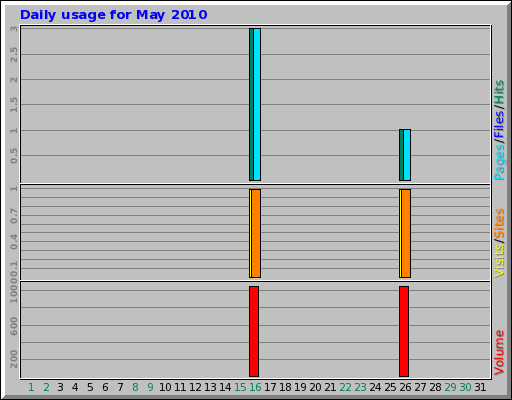Click day label 26 on x-axis
The width and height of the screenshot is (512, 400).
(x=405, y=387)
